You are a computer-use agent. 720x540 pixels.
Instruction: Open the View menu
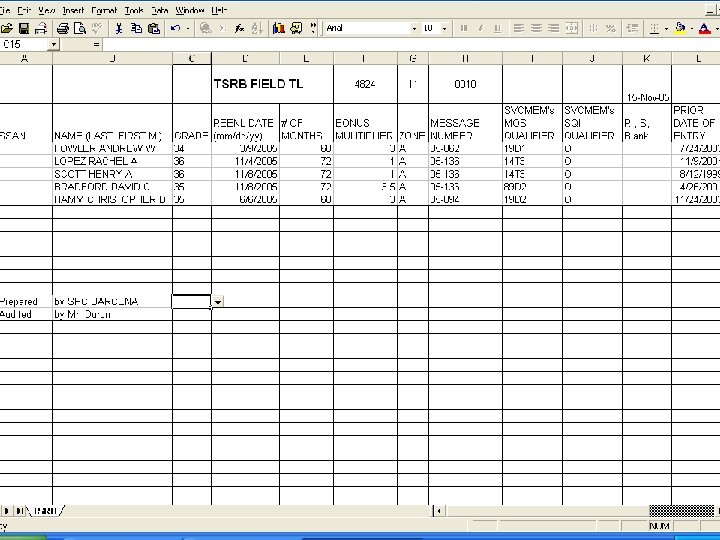click(x=46, y=10)
